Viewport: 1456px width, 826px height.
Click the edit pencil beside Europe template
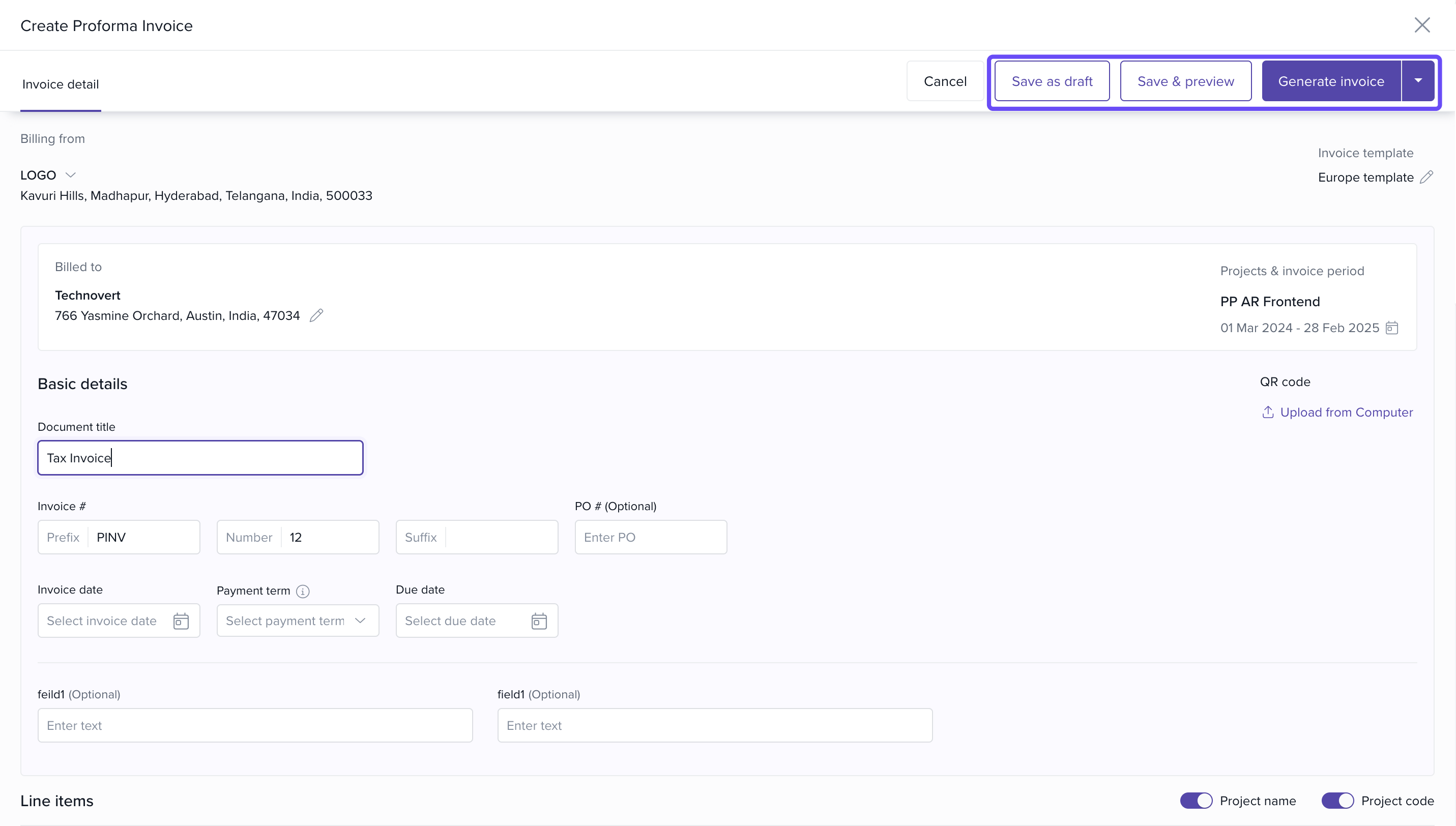(1426, 177)
